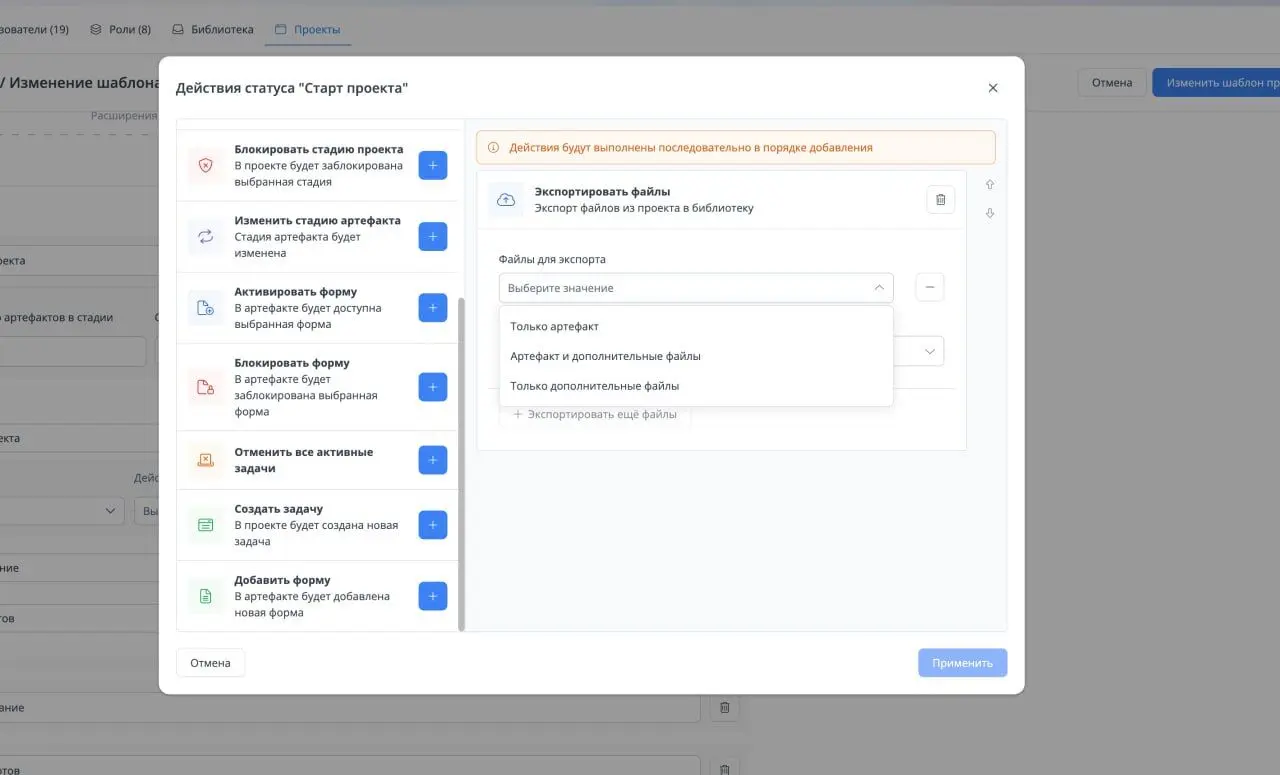Move export action down with arrow
Screen dimensions: 1280x775
(990, 213)
